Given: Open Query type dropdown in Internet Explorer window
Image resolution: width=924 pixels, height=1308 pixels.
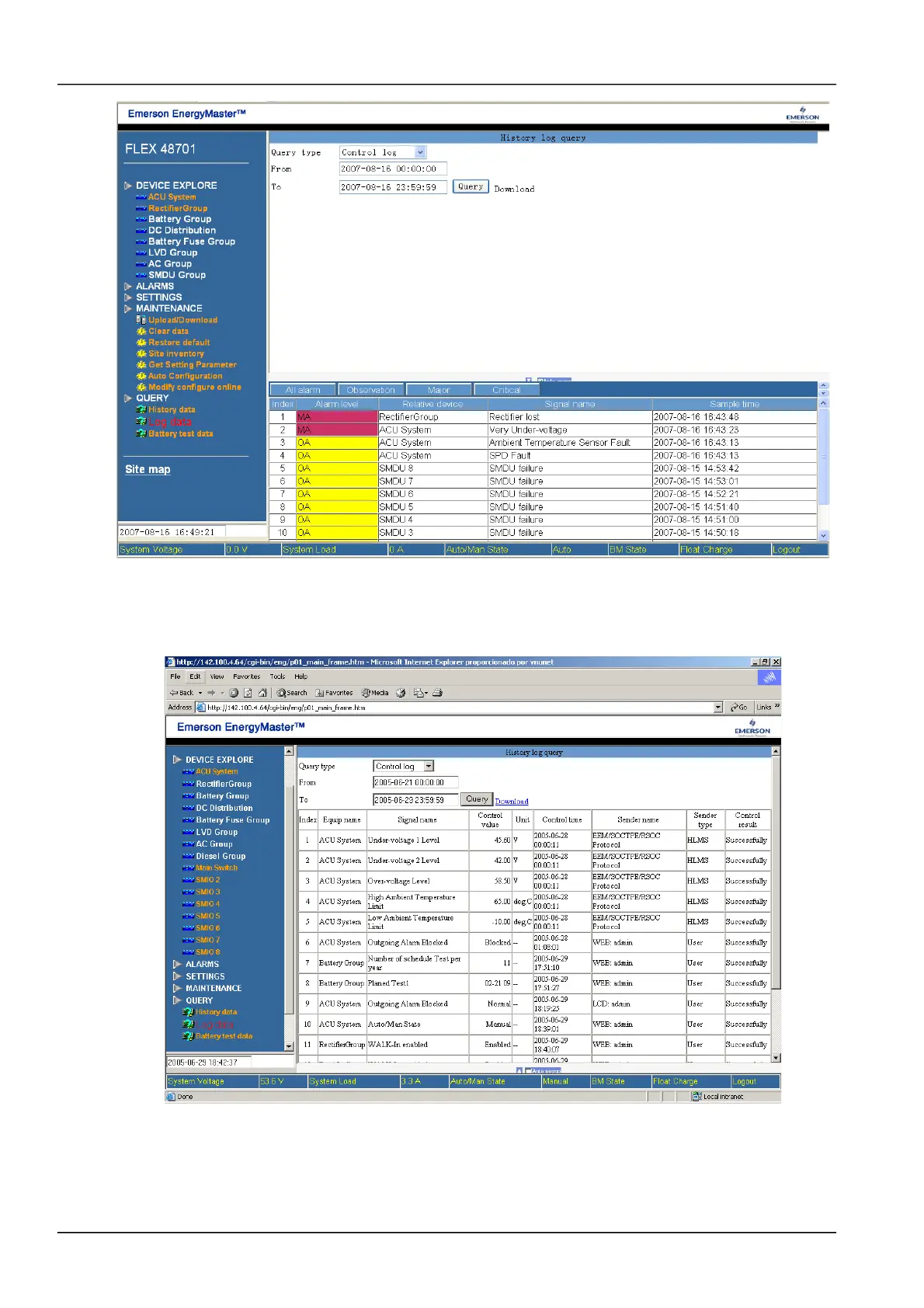Looking at the screenshot, I should [429, 767].
